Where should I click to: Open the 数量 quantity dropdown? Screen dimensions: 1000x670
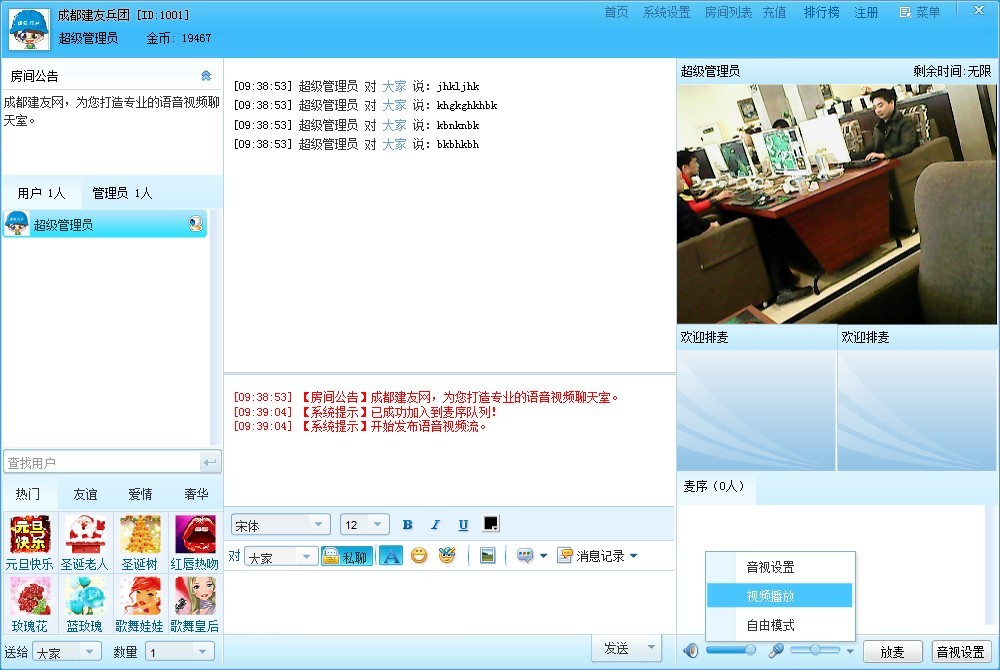[x=179, y=652]
